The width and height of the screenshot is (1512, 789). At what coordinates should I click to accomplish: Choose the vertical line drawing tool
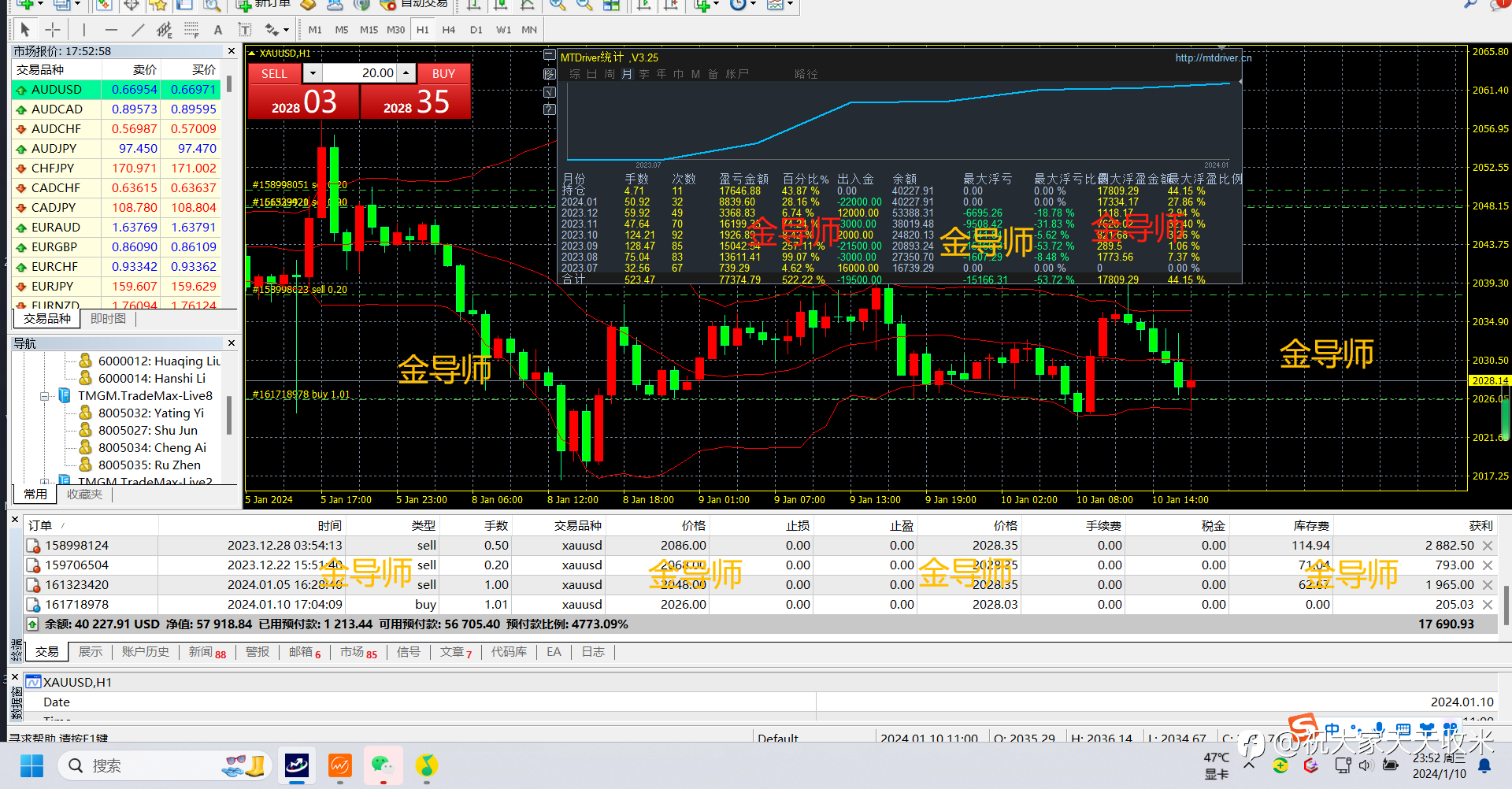click(x=83, y=30)
